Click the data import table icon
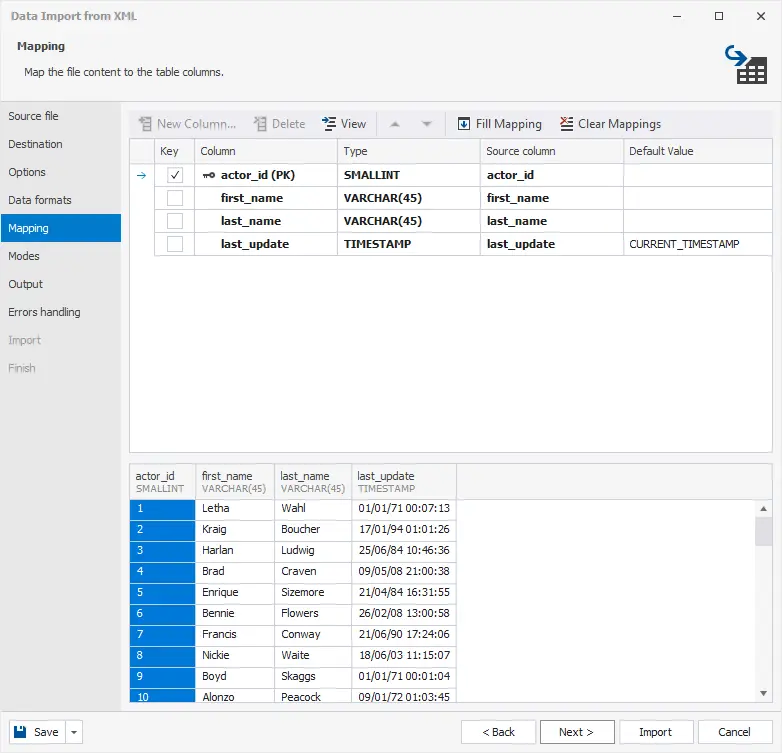 click(x=745, y=64)
